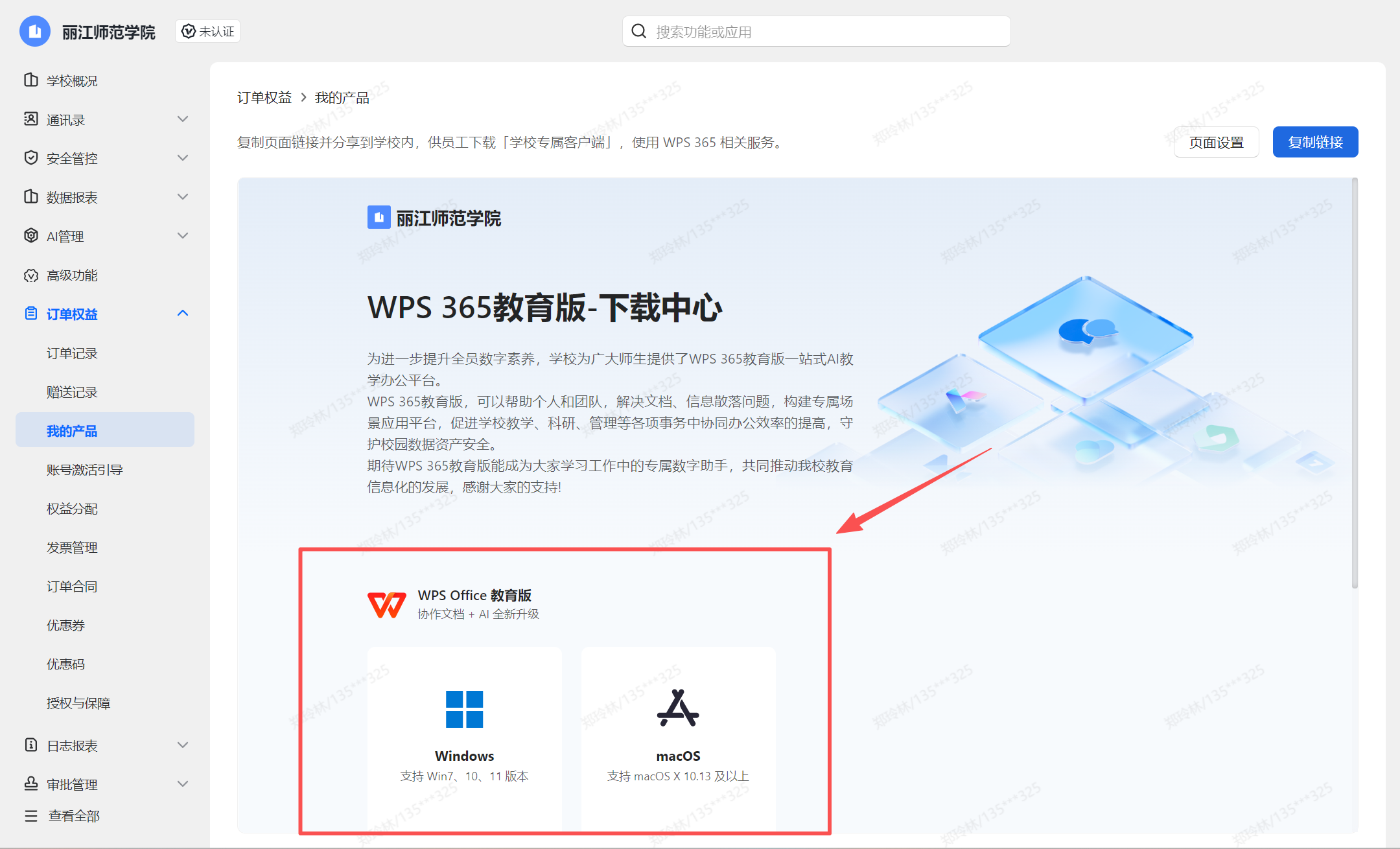Open 高级功能 menu item

tap(72, 275)
